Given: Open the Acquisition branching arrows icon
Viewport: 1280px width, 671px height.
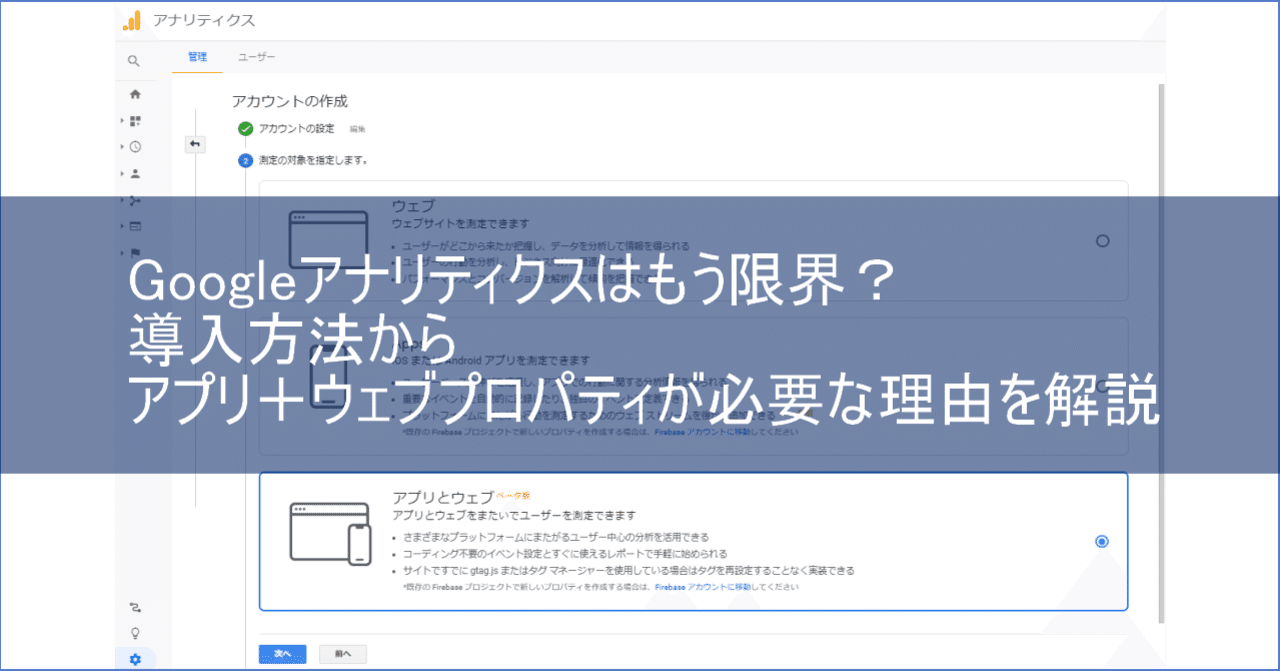Looking at the screenshot, I should [x=135, y=200].
